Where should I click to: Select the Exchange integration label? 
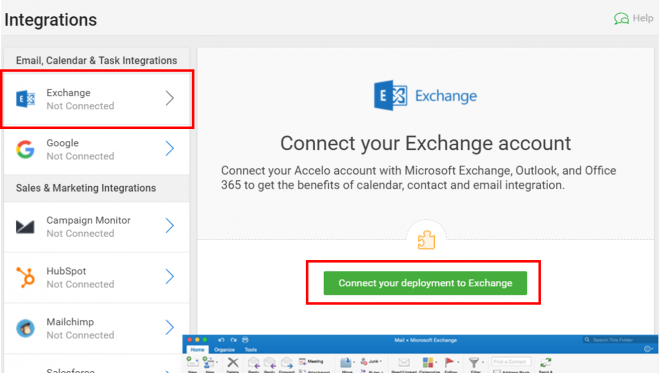[68, 92]
